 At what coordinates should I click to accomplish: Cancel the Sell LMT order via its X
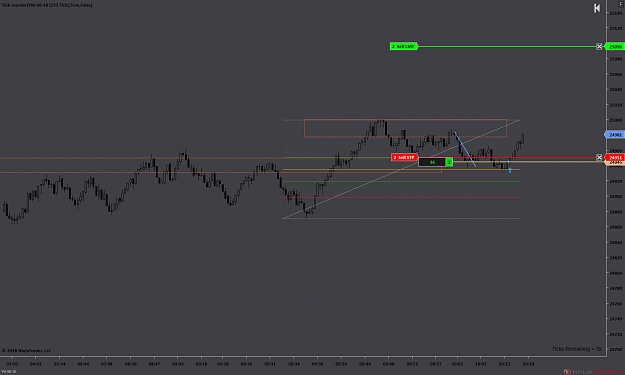(x=599, y=47)
